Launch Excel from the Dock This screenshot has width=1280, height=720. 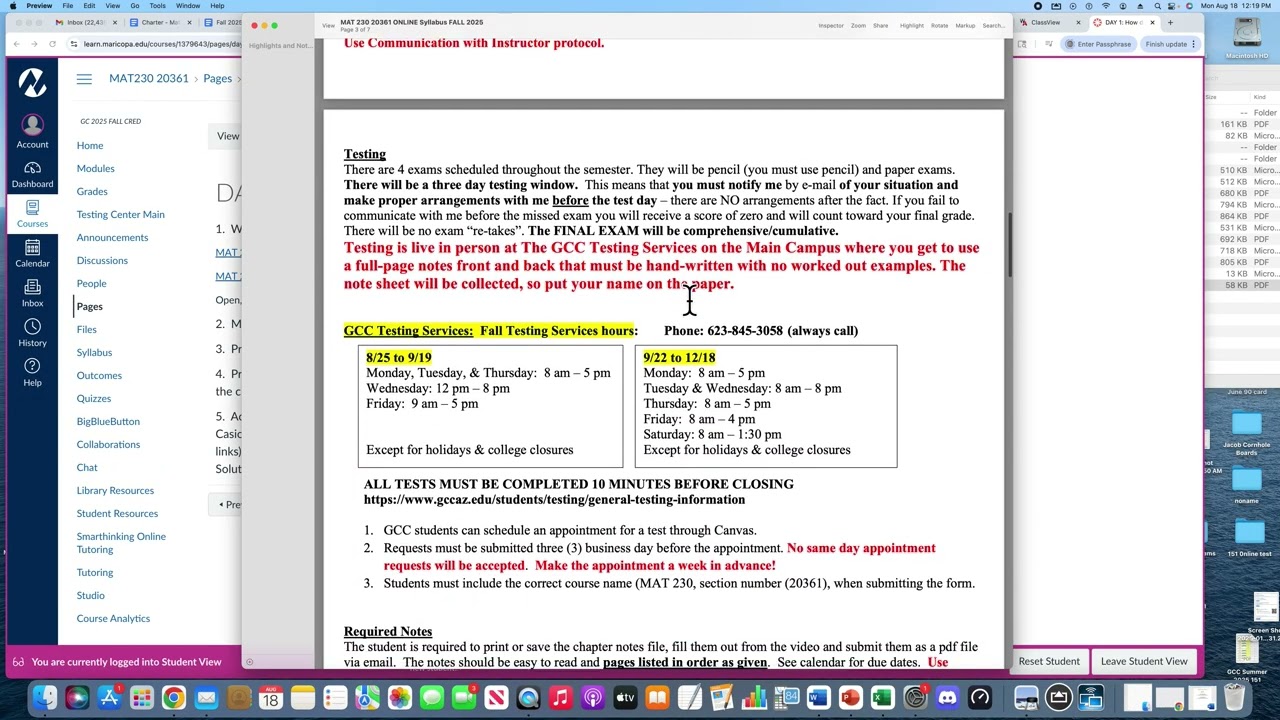(882, 698)
